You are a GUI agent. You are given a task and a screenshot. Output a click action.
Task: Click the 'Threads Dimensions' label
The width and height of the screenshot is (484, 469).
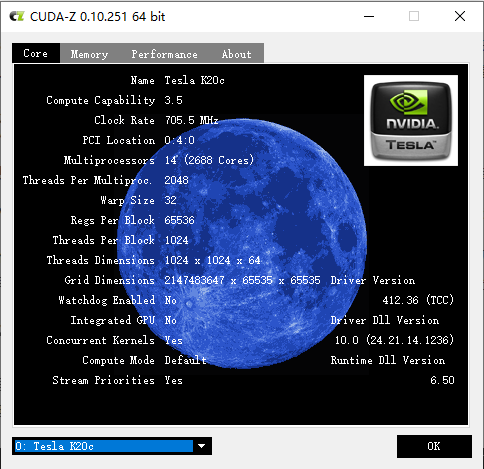coord(101,260)
